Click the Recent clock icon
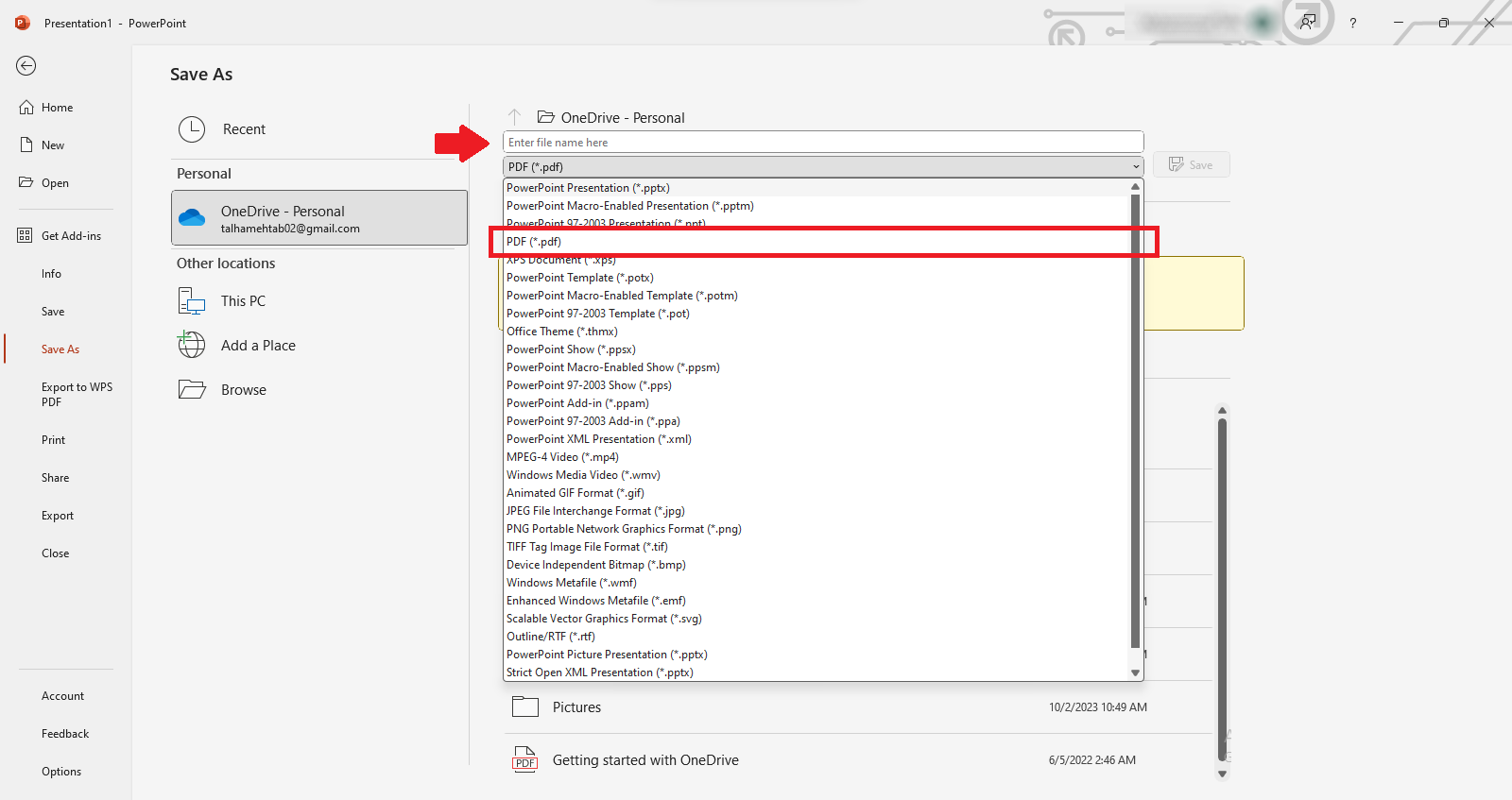Image resolution: width=1512 pixels, height=800 pixels. (192, 129)
